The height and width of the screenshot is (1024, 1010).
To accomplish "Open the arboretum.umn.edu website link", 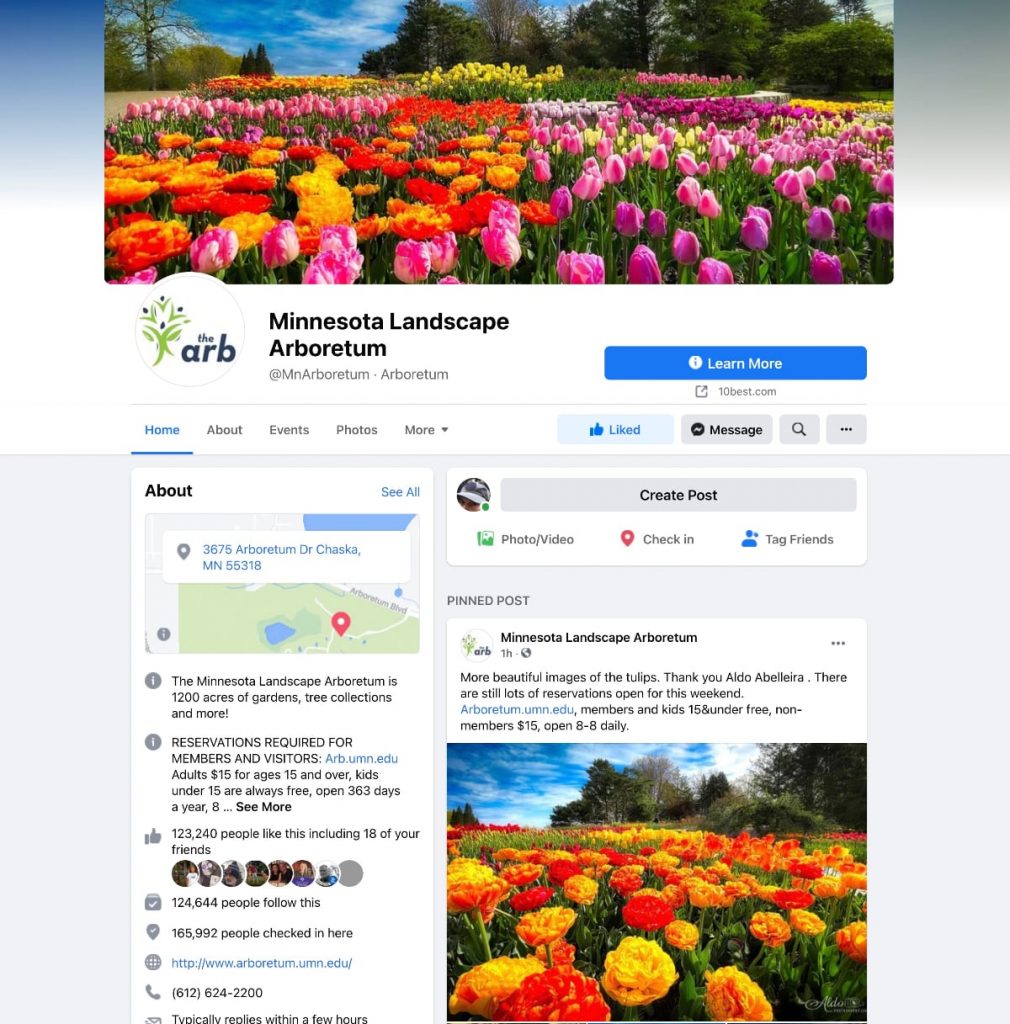I will coord(262,963).
